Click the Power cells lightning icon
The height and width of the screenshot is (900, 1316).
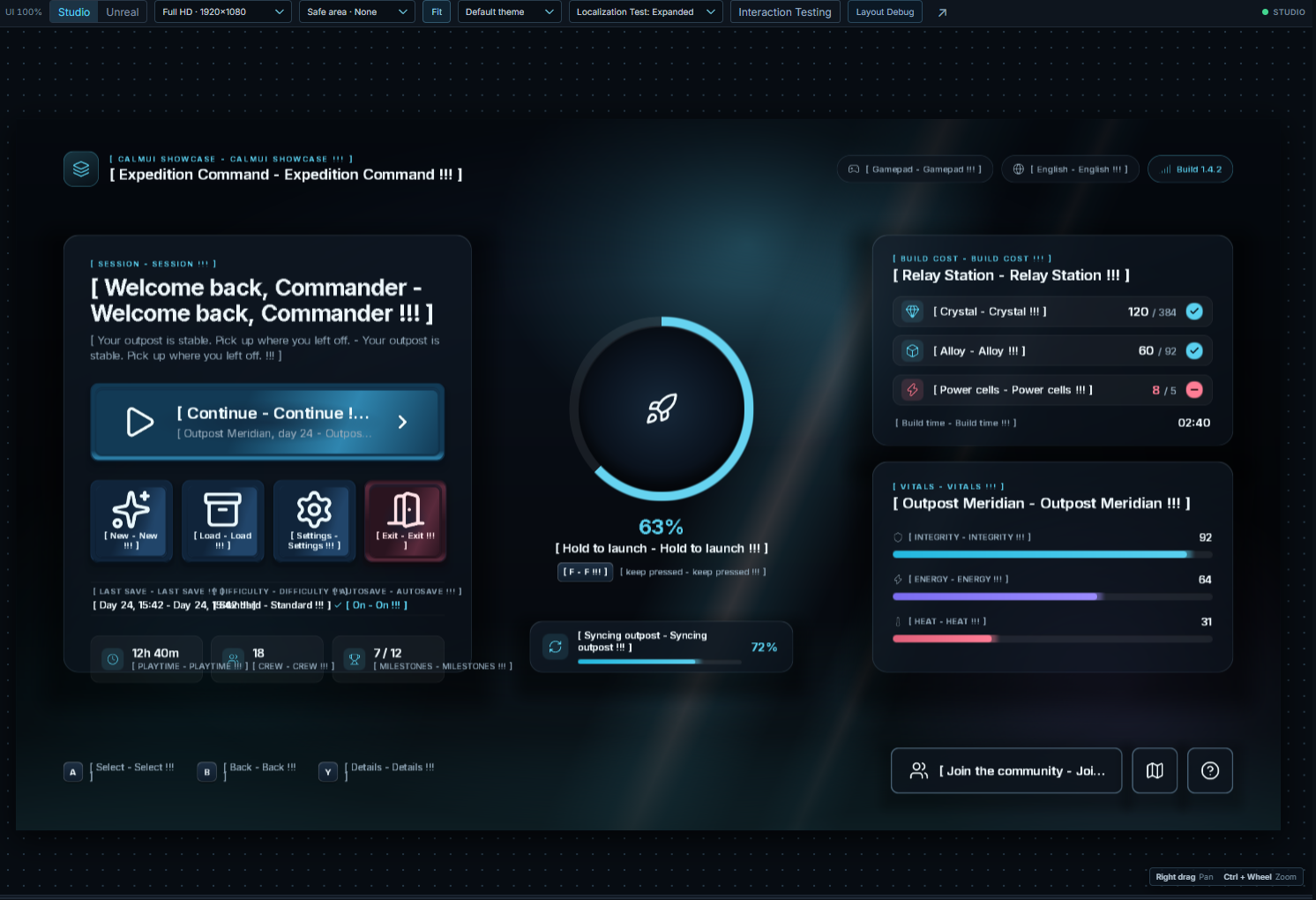913,389
